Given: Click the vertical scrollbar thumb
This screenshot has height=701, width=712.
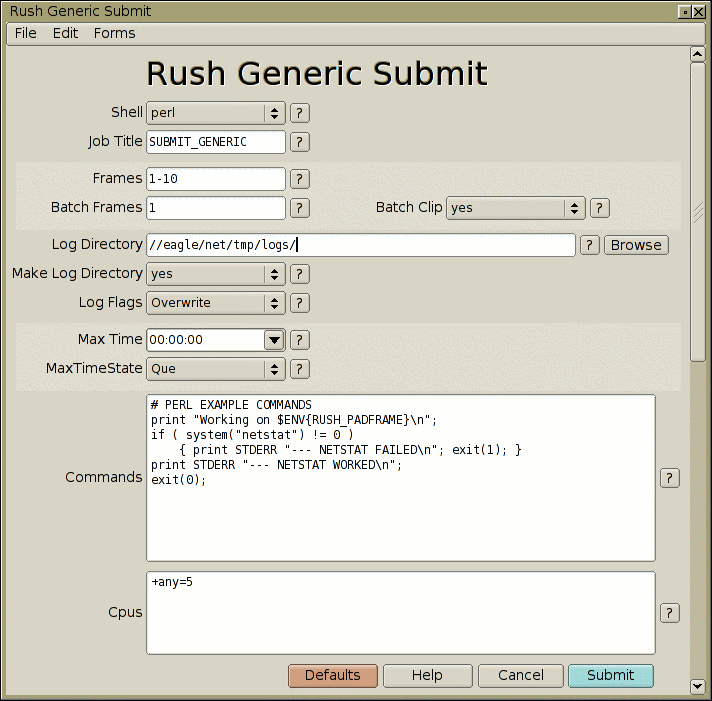Looking at the screenshot, I should point(697,212).
